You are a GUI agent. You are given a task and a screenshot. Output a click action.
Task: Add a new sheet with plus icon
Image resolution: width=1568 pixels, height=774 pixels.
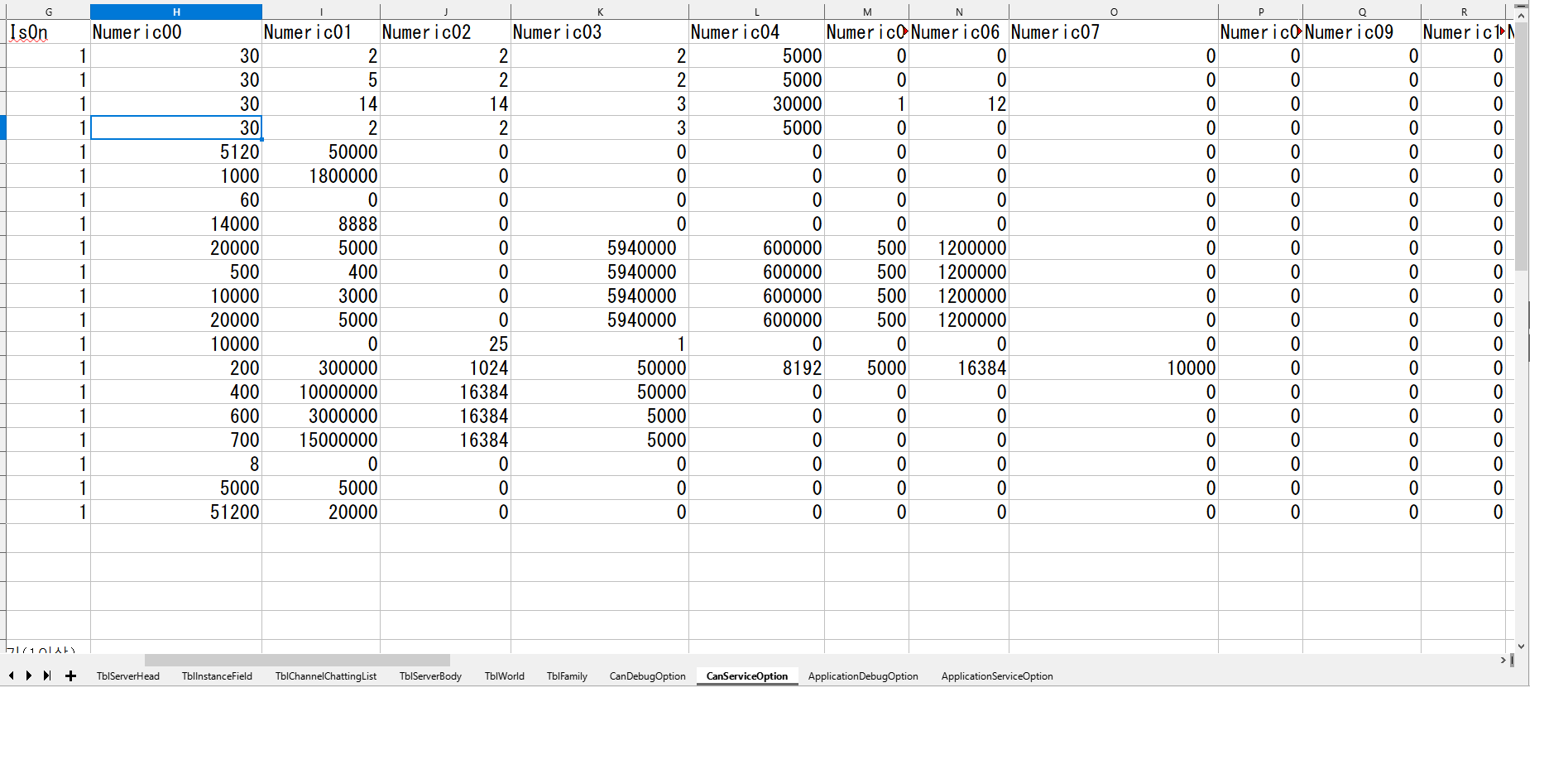[x=71, y=676]
